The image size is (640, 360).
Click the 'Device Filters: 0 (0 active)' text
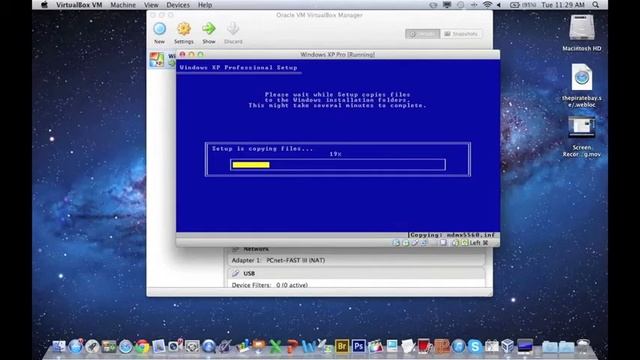point(270,285)
